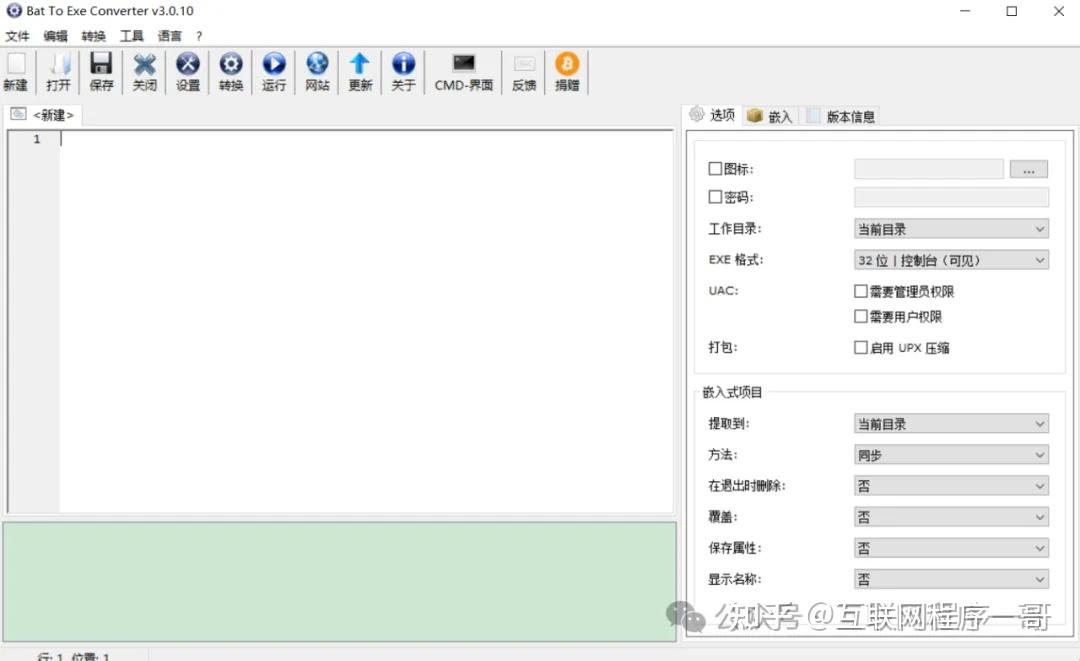Open the CMD-界面 console icon
The width and height of the screenshot is (1080, 661).
(464, 64)
